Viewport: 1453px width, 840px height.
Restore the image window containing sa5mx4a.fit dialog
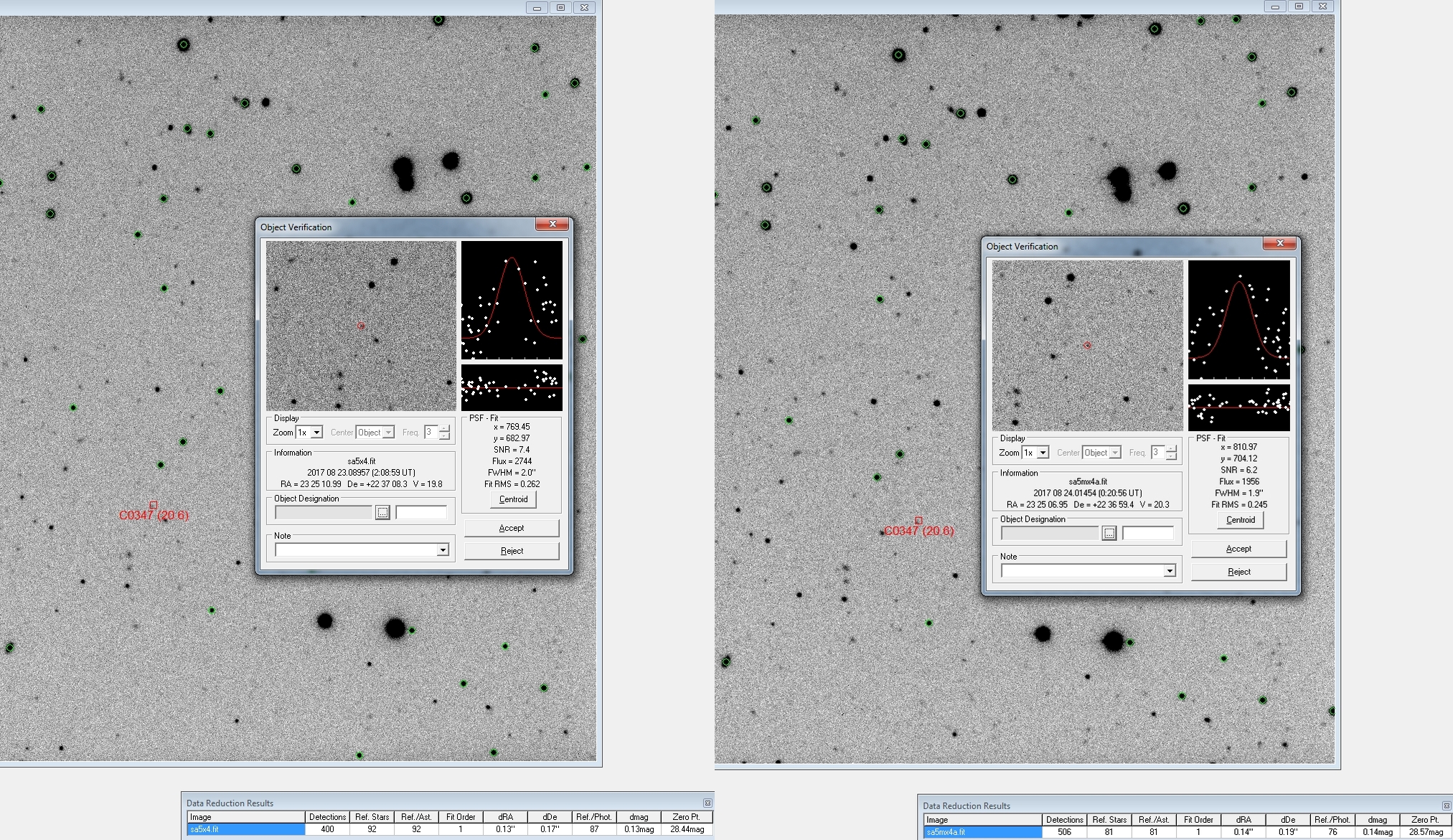[x=1299, y=6]
